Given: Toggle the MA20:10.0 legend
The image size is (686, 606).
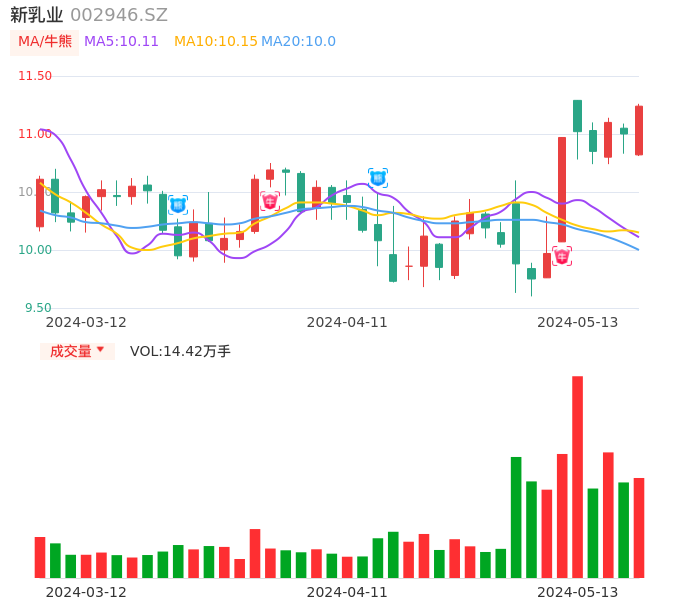Looking at the screenshot, I should pos(298,42).
